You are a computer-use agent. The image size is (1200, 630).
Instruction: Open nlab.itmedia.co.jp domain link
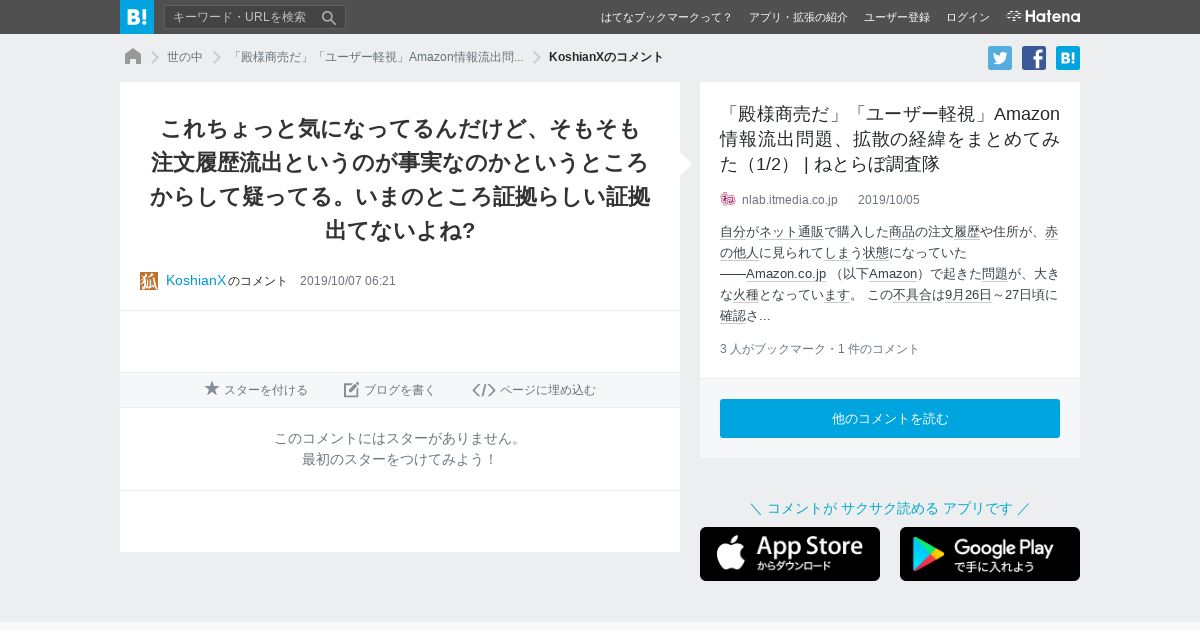click(x=790, y=200)
